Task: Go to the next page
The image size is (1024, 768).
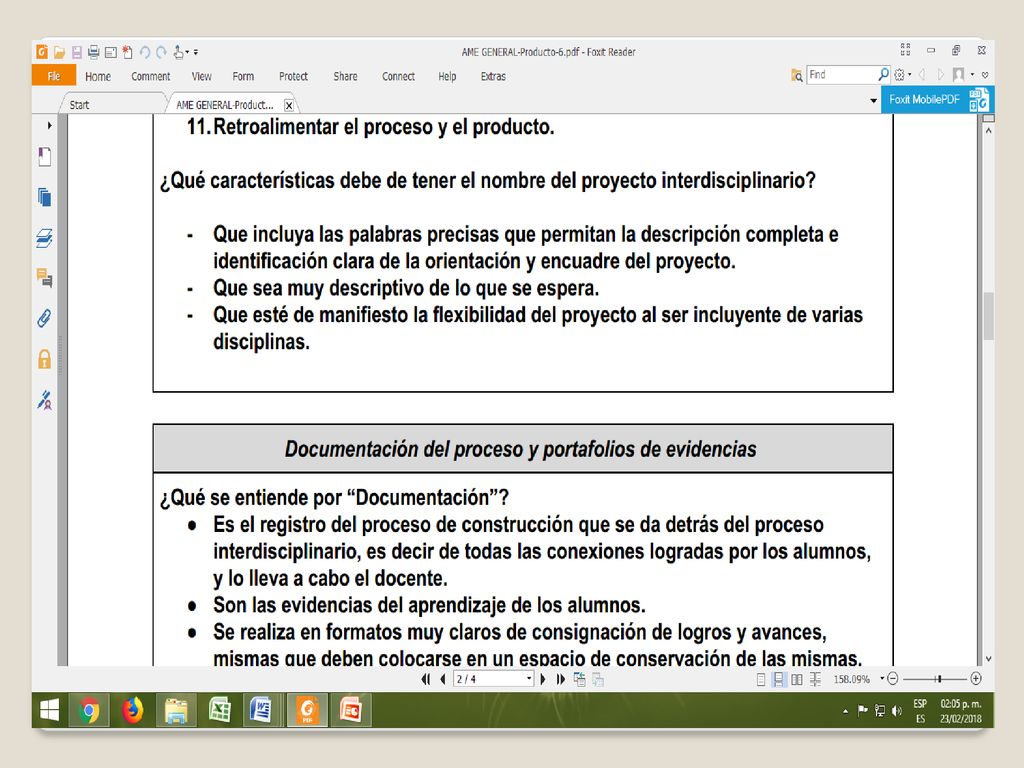Action: (x=543, y=679)
